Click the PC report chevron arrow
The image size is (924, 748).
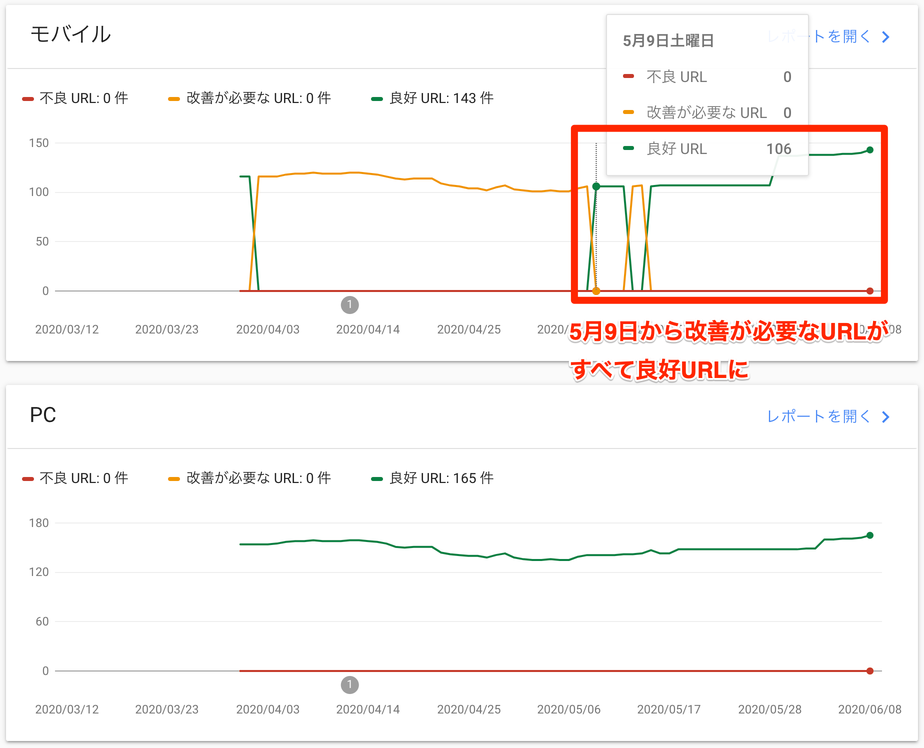(x=885, y=417)
